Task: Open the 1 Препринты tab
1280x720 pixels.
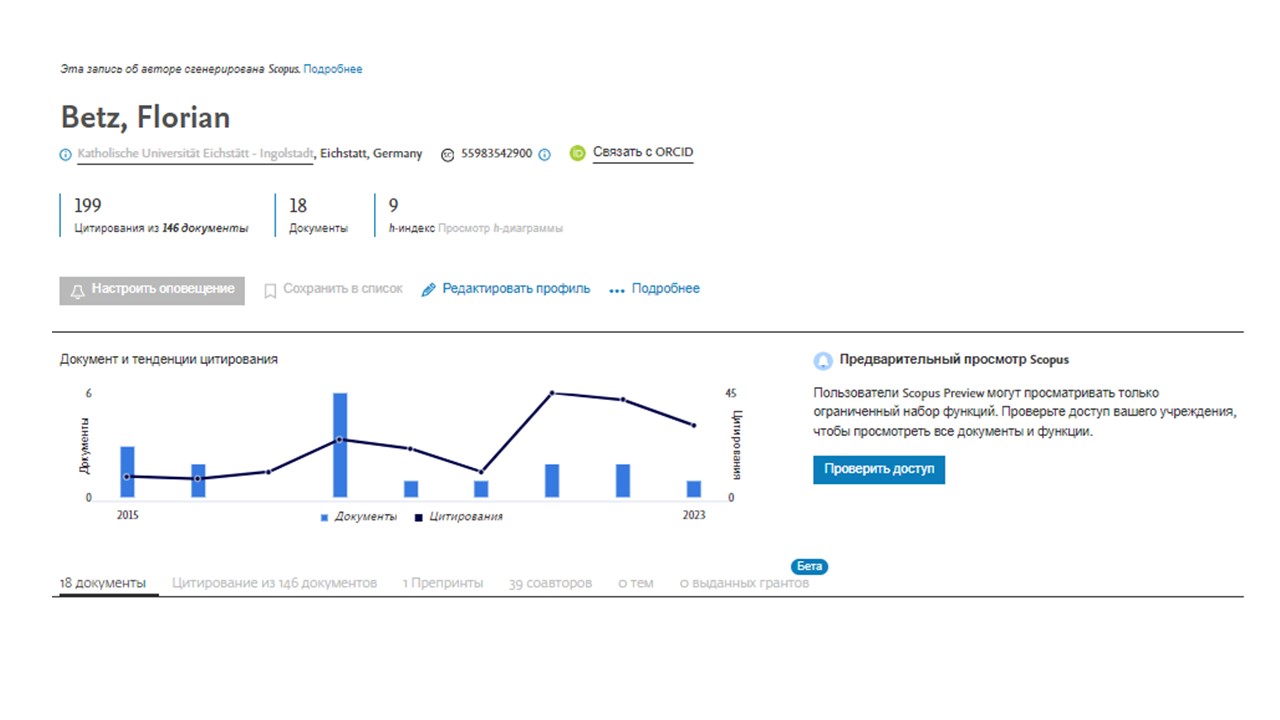Action: tap(443, 583)
